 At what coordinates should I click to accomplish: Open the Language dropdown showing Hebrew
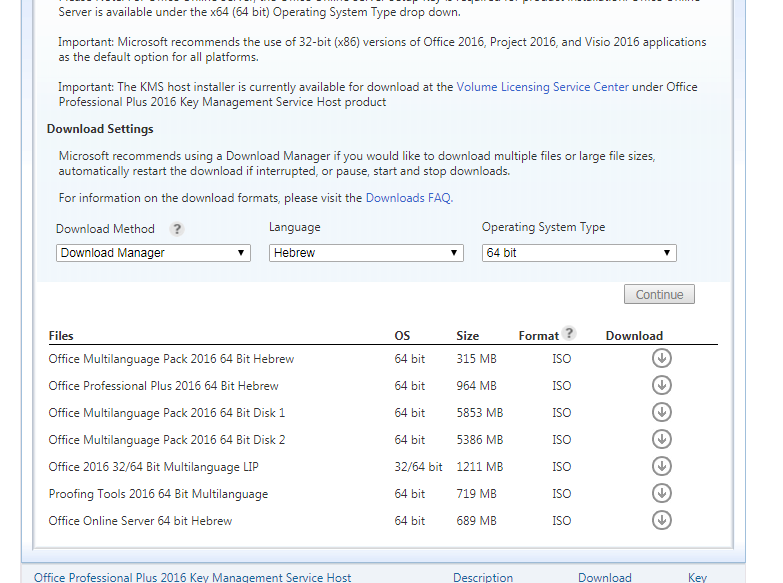click(366, 253)
